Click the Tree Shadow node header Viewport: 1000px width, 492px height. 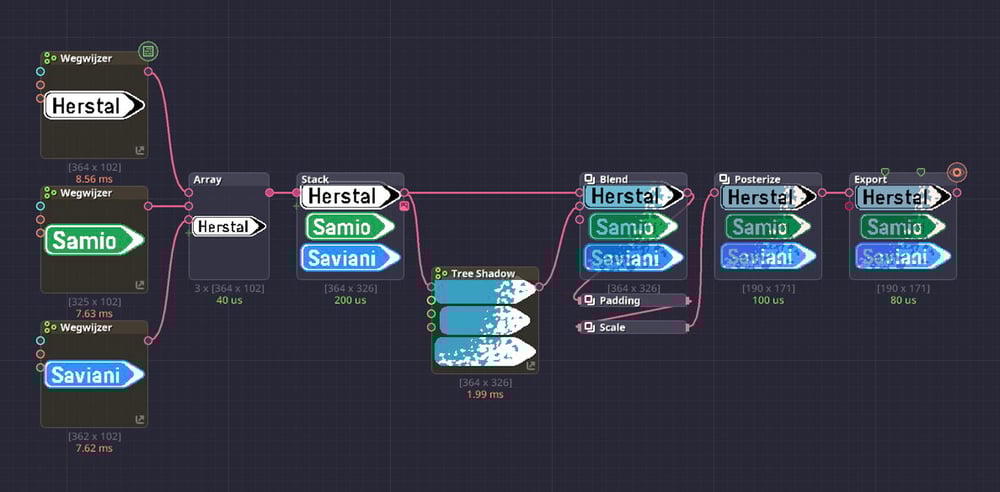(x=485, y=273)
